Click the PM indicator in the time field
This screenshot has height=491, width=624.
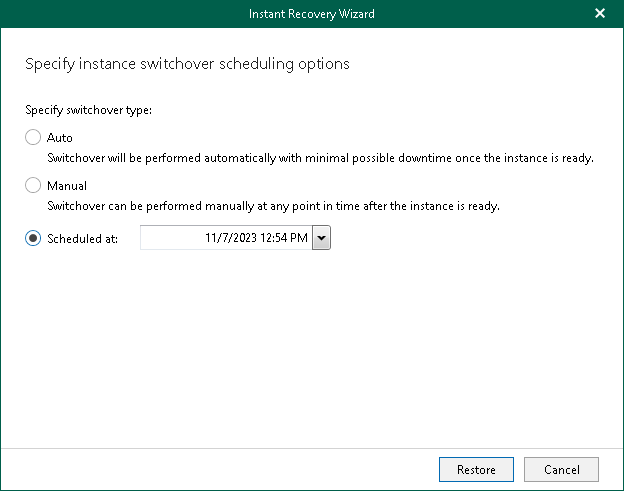coord(299,238)
